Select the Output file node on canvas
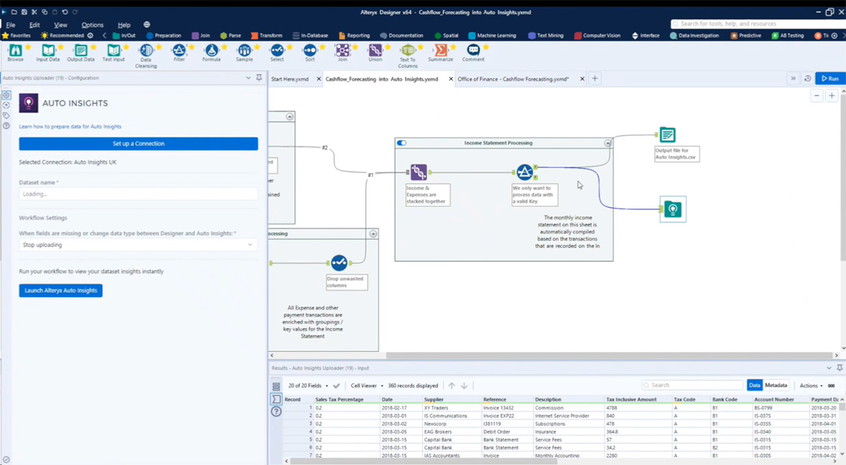 pyautogui.click(x=667, y=134)
